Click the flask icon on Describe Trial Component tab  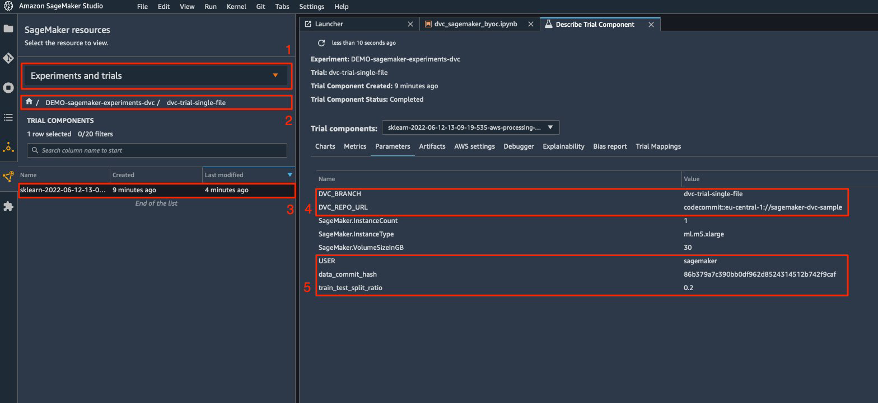click(x=548, y=24)
